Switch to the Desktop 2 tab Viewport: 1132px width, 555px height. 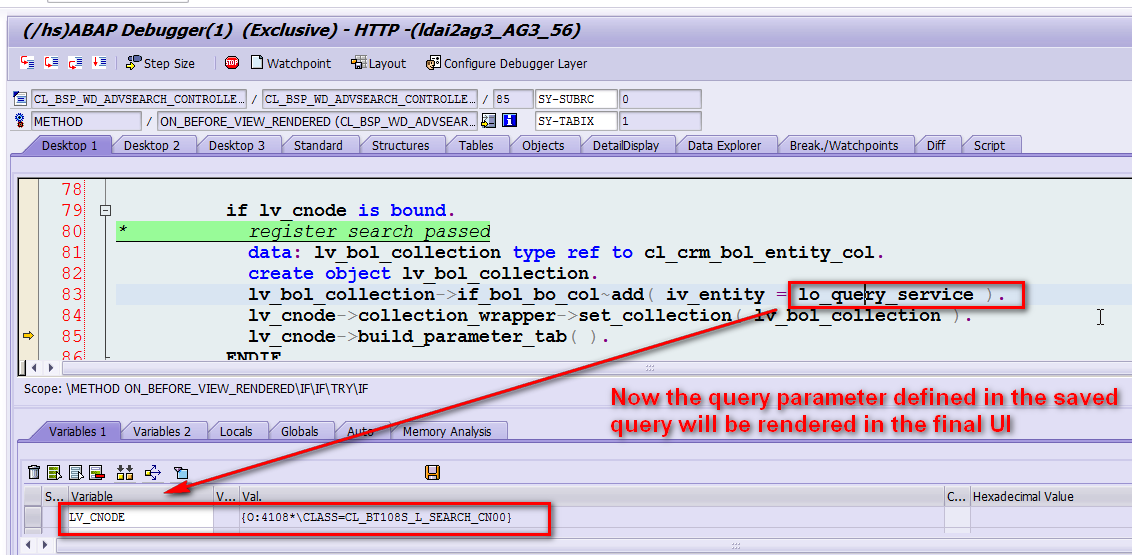(152, 145)
